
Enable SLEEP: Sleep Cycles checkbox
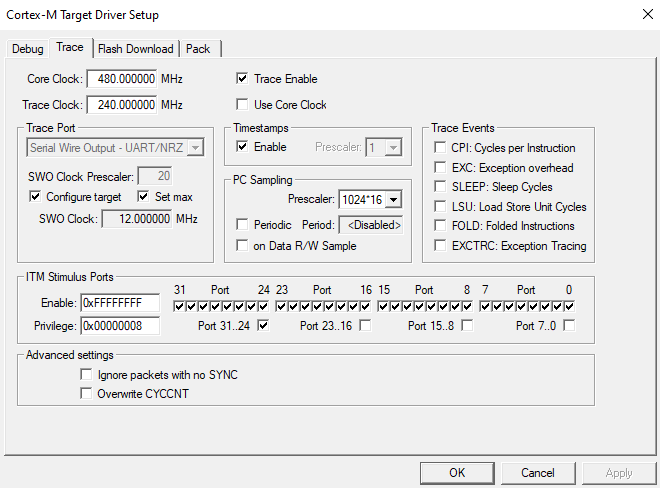[x=440, y=187]
